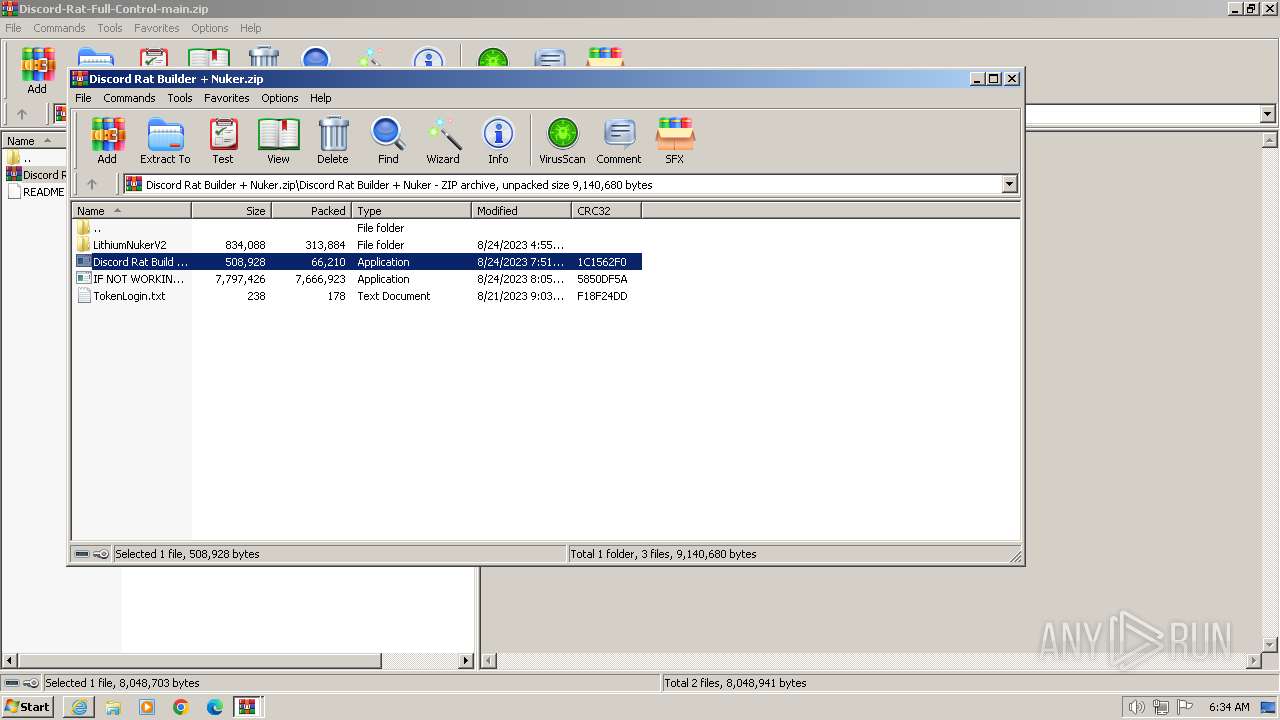Open Media Player from taskbar

tap(147, 707)
